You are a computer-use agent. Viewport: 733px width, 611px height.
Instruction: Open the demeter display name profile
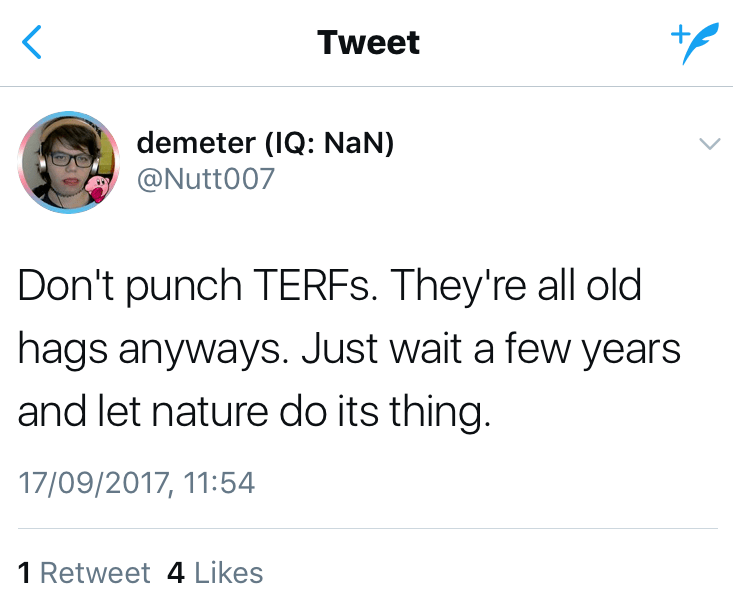(x=196, y=144)
